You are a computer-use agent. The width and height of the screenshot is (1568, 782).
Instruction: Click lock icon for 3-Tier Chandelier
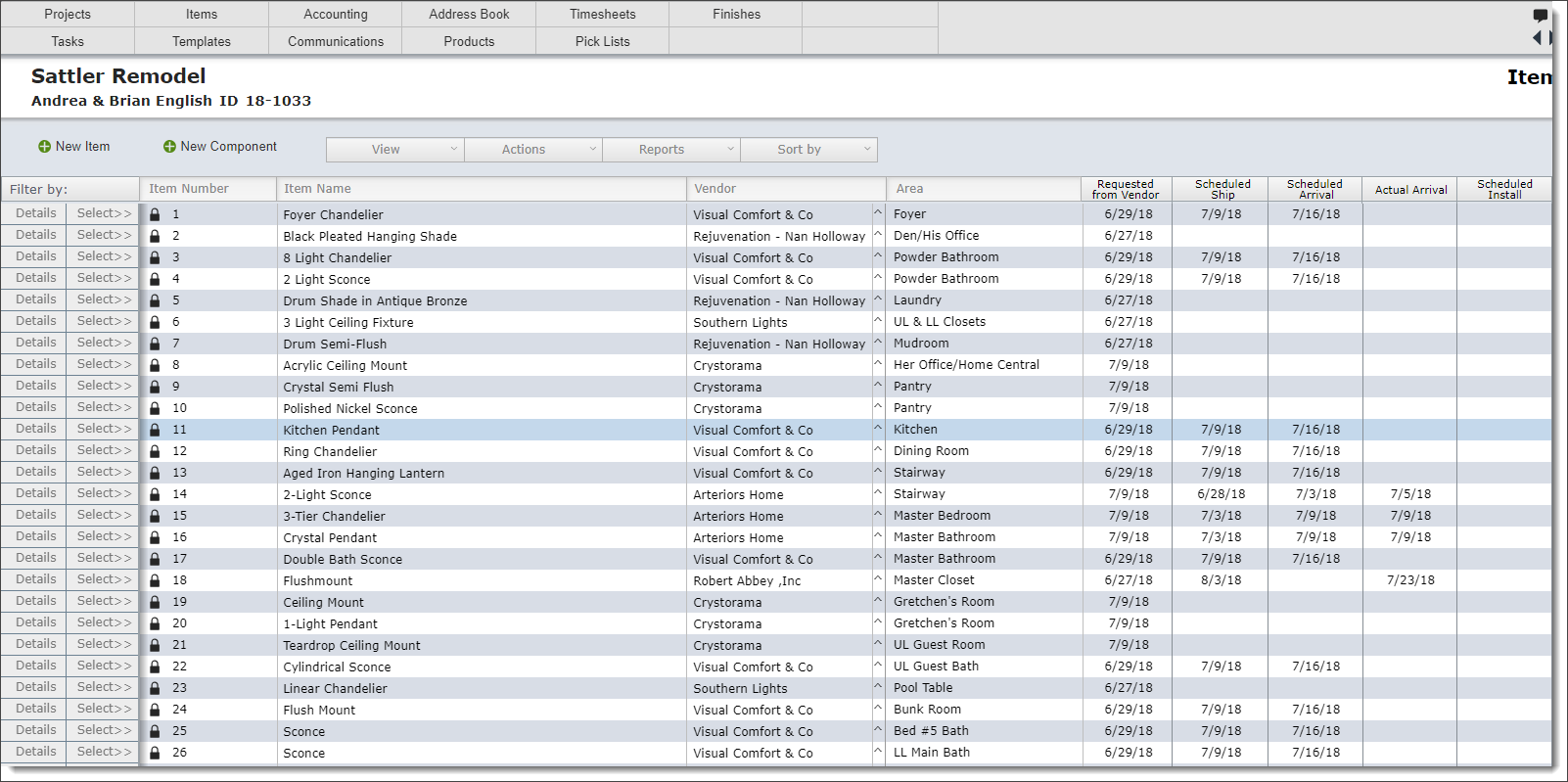[x=155, y=516]
